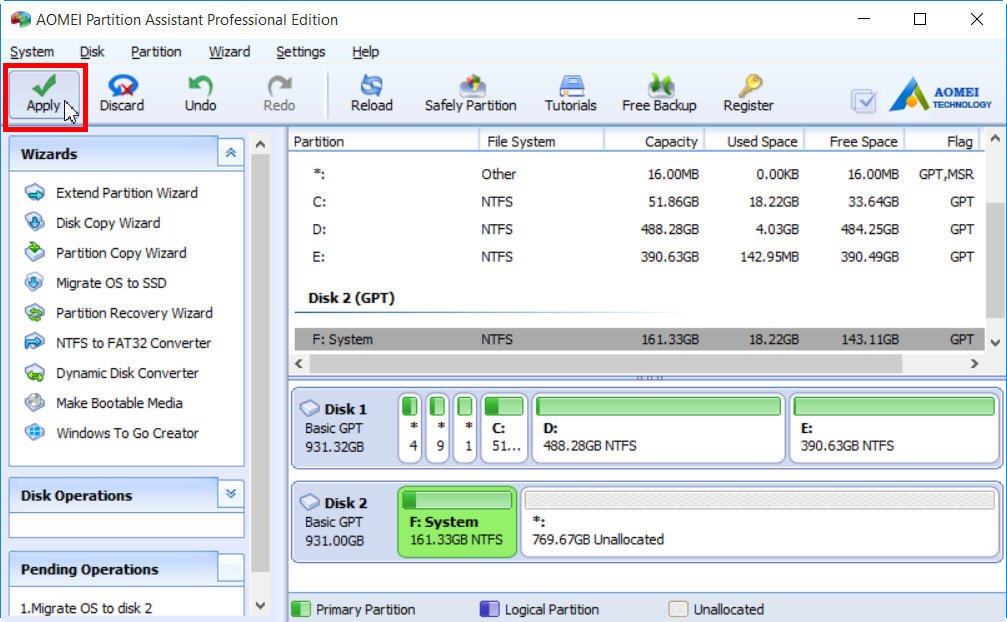Image resolution: width=1007 pixels, height=622 pixels.
Task: Click the AOMEI Technology logo
Action: tap(941, 95)
